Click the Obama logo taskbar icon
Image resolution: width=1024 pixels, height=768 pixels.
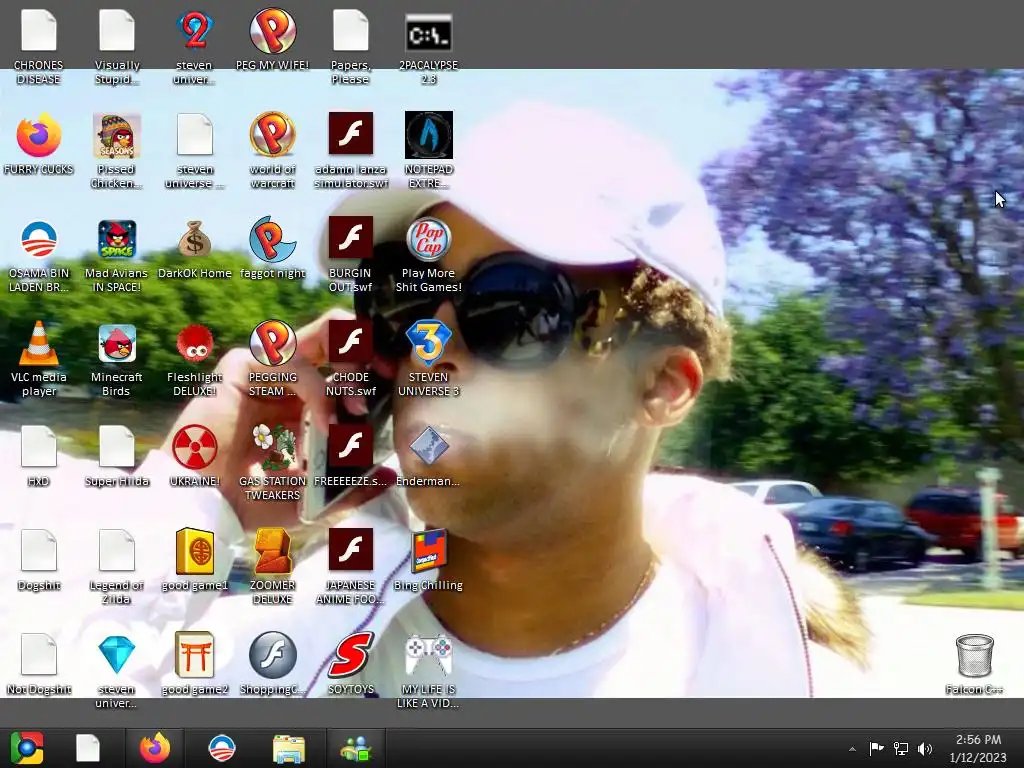(221, 748)
